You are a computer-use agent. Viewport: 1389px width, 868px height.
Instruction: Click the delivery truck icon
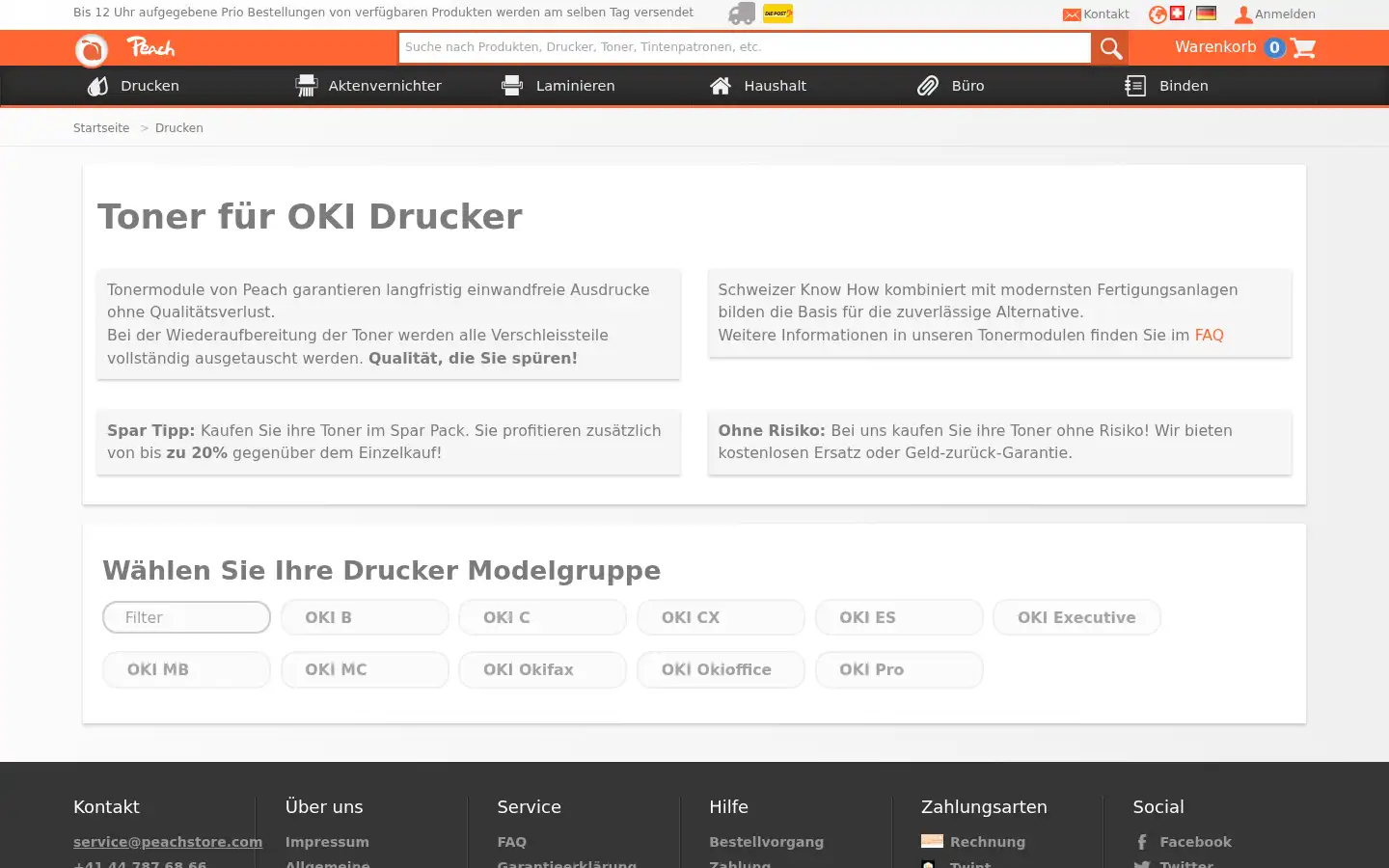[742, 14]
